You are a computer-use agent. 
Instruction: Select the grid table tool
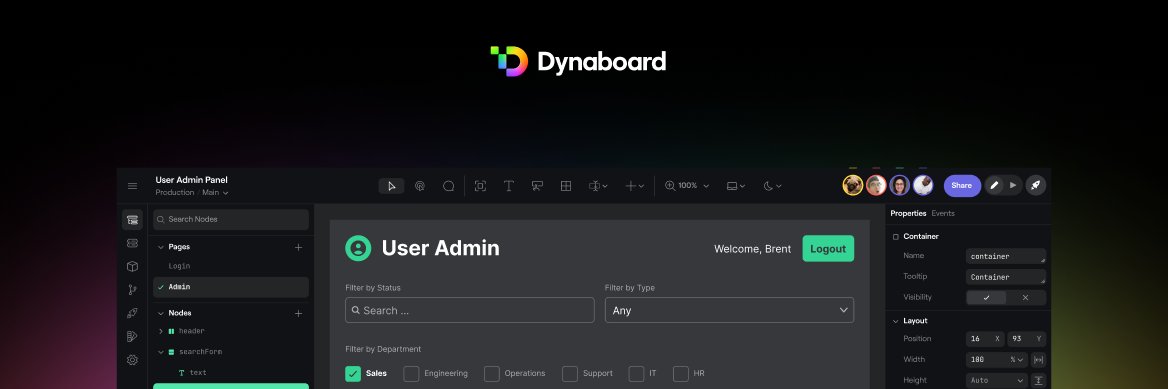(565, 186)
